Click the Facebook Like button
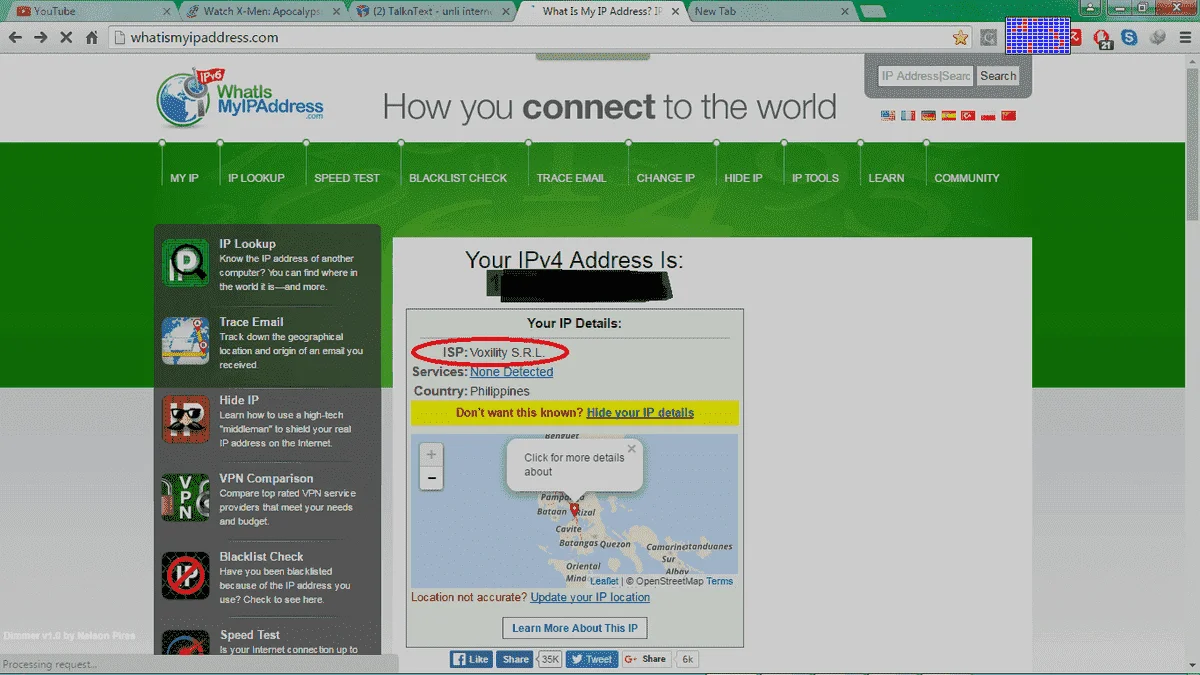Screen dimensions: 1200x675 [472, 659]
